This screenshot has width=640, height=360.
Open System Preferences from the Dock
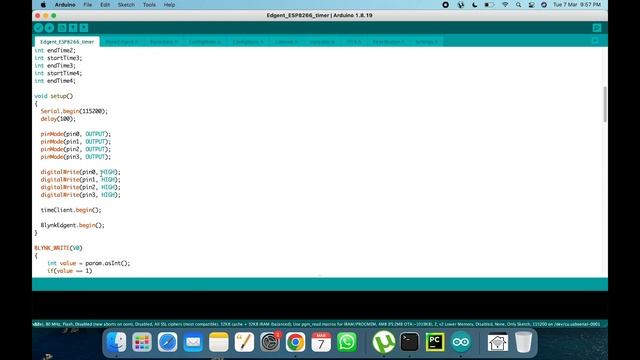tap(270, 342)
